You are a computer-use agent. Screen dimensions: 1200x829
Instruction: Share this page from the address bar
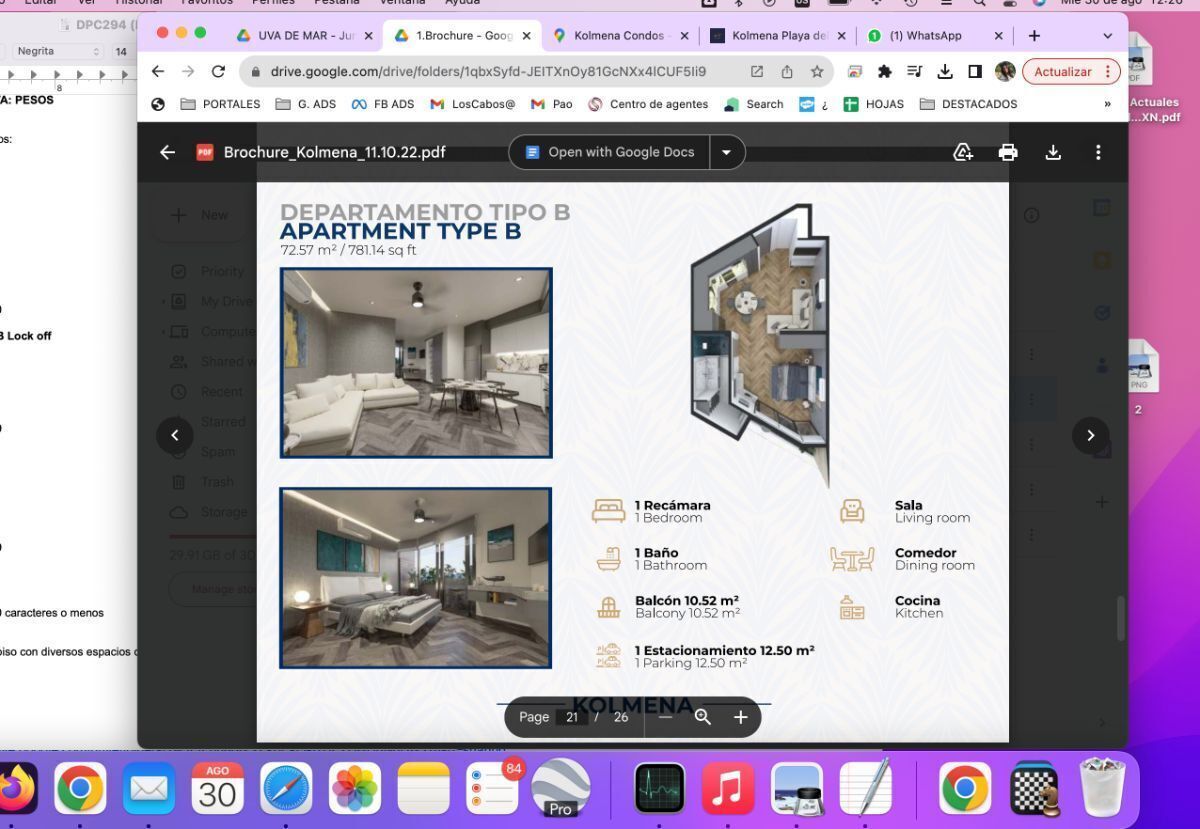pyautogui.click(x=787, y=71)
